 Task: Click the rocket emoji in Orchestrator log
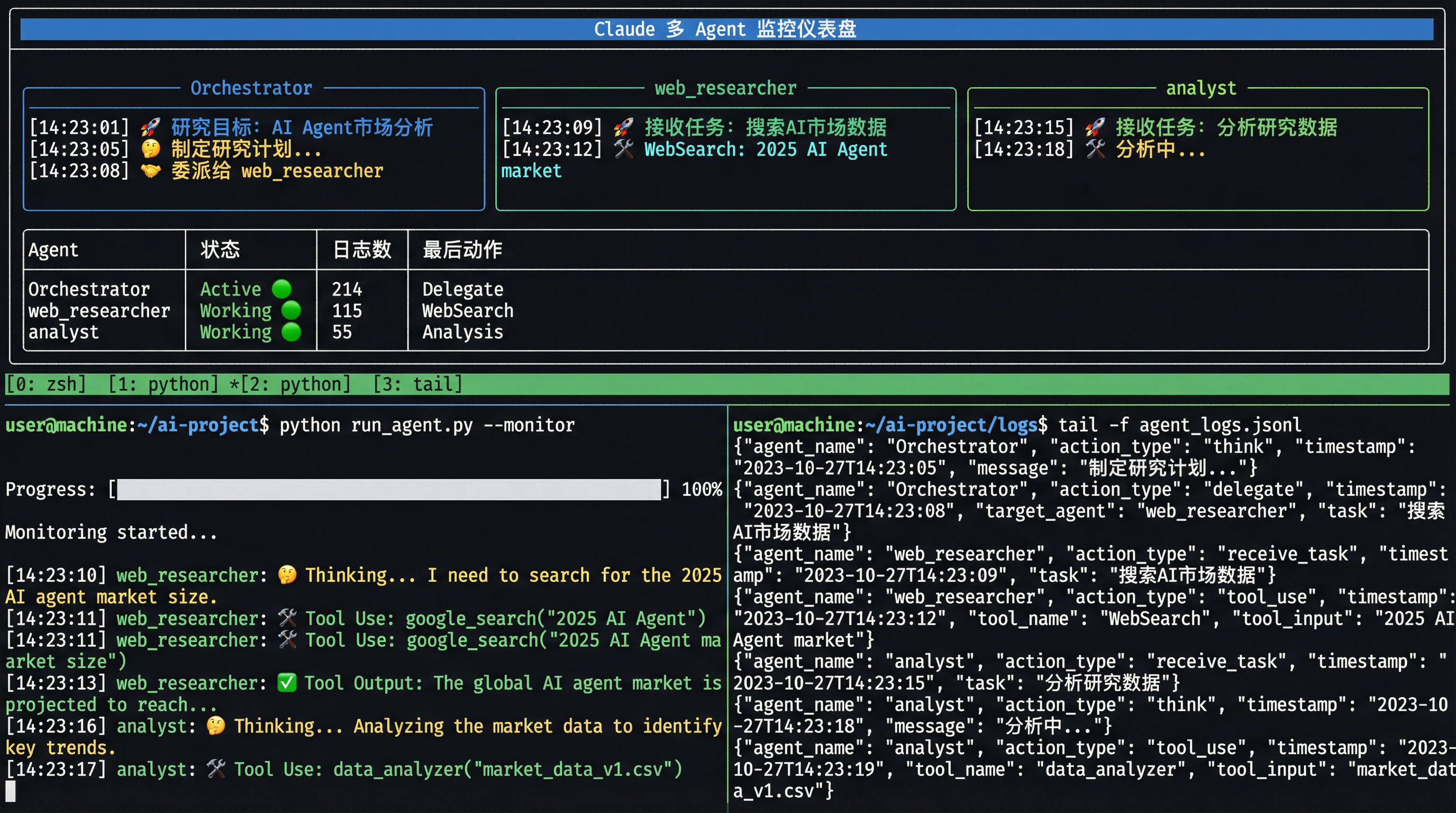pos(150,127)
